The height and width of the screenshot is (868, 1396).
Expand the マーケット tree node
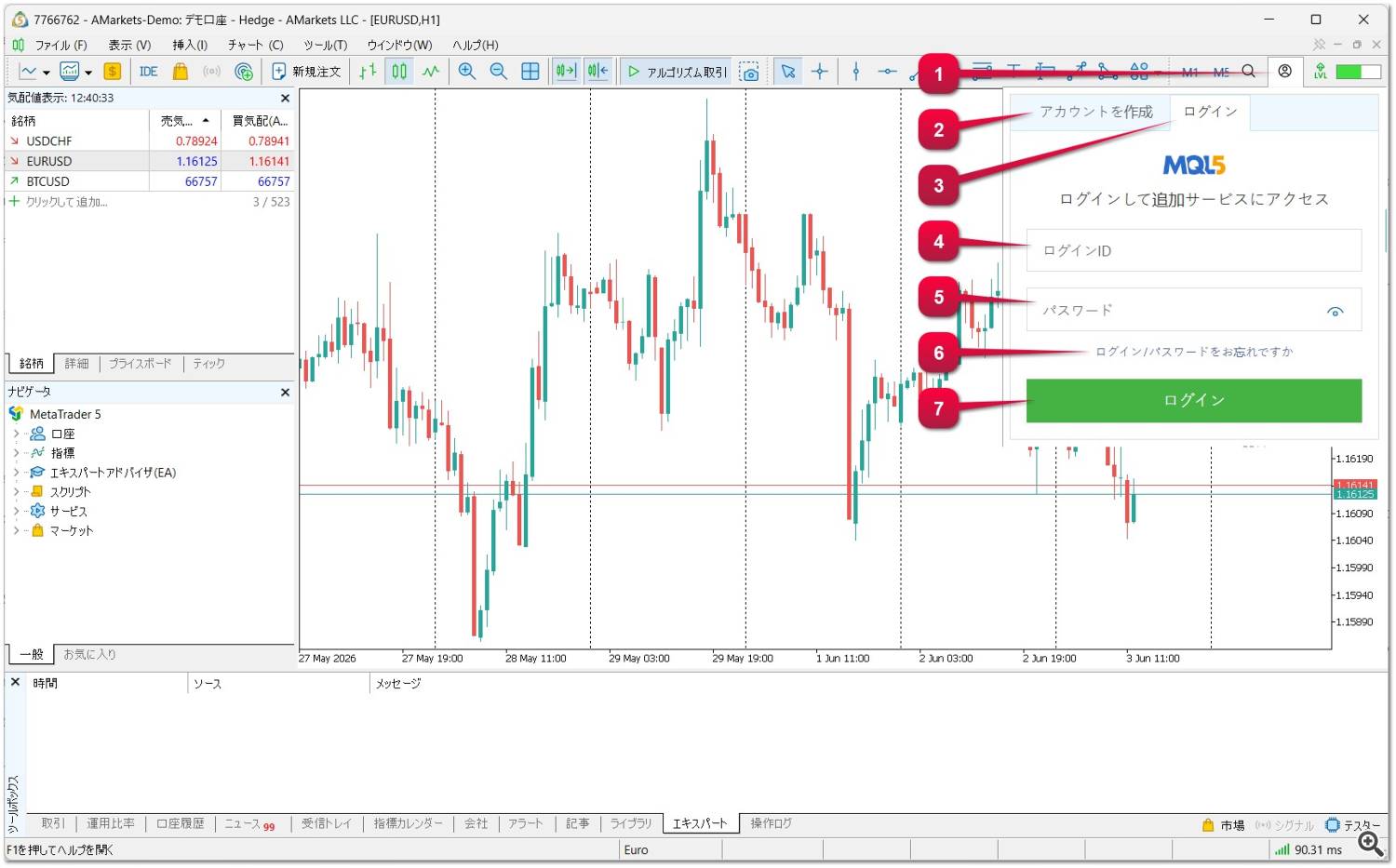click(16, 531)
